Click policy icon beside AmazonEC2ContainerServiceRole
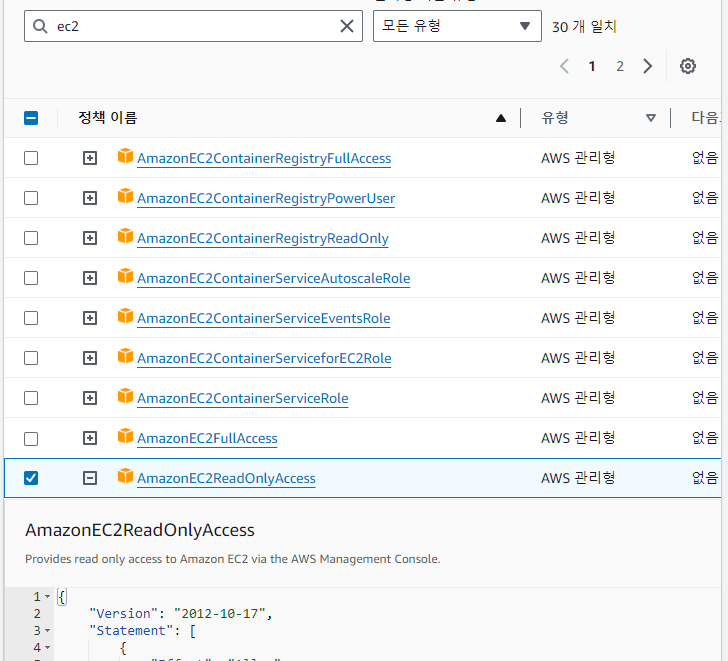 [125, 396]
